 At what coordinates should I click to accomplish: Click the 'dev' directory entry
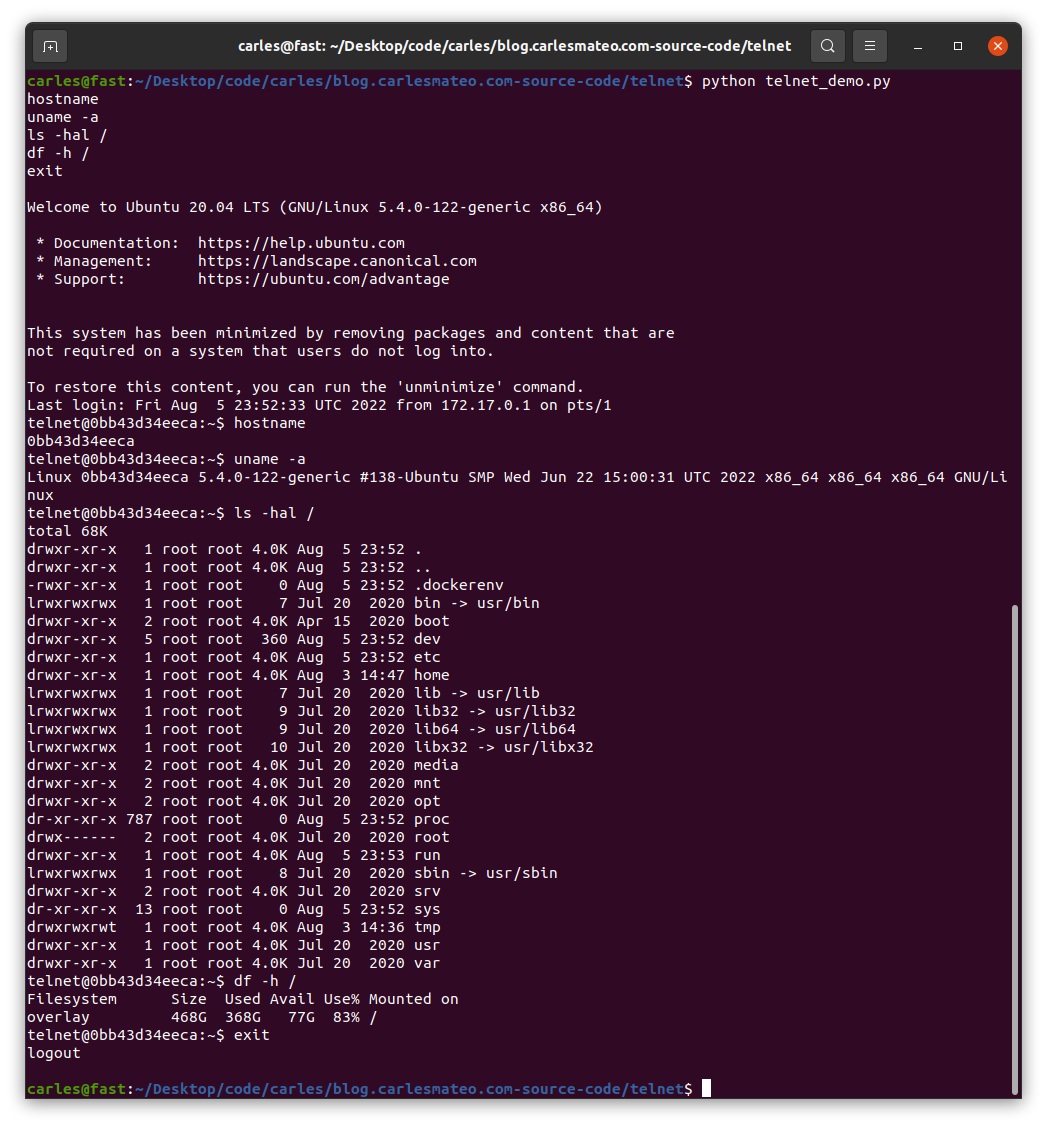427,639
